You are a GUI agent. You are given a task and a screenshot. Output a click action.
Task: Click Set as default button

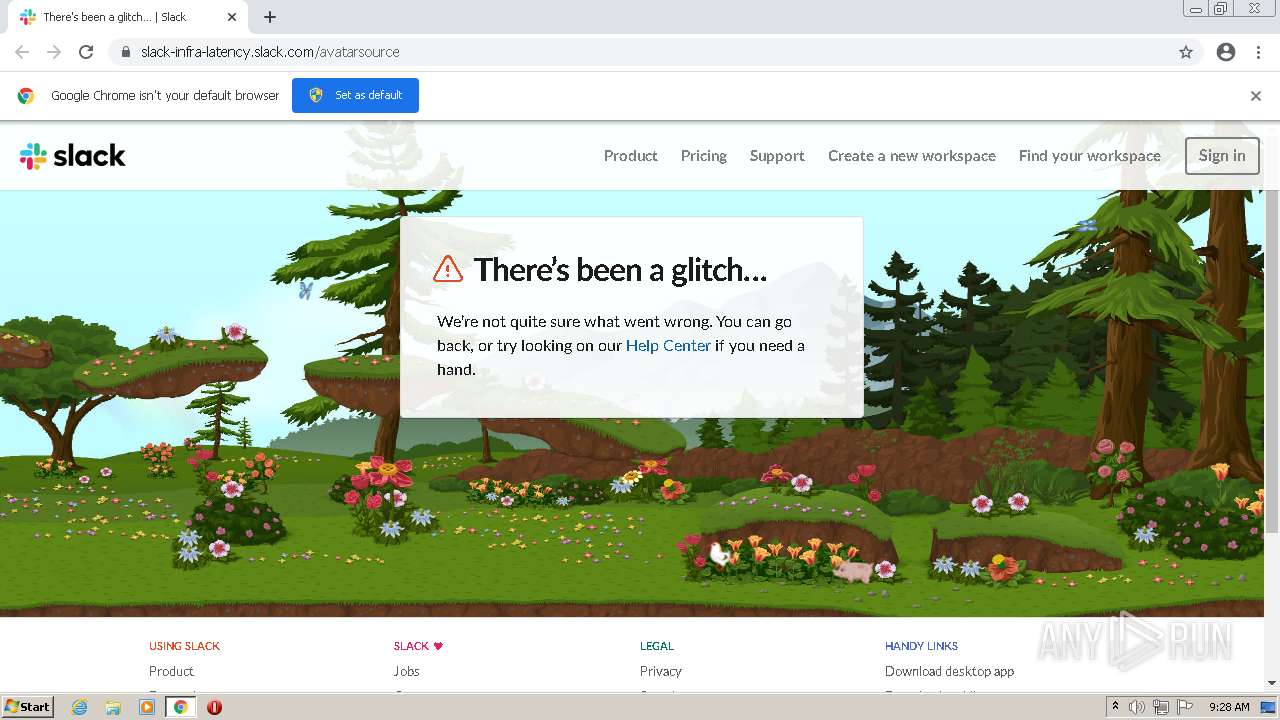point(355,95)
